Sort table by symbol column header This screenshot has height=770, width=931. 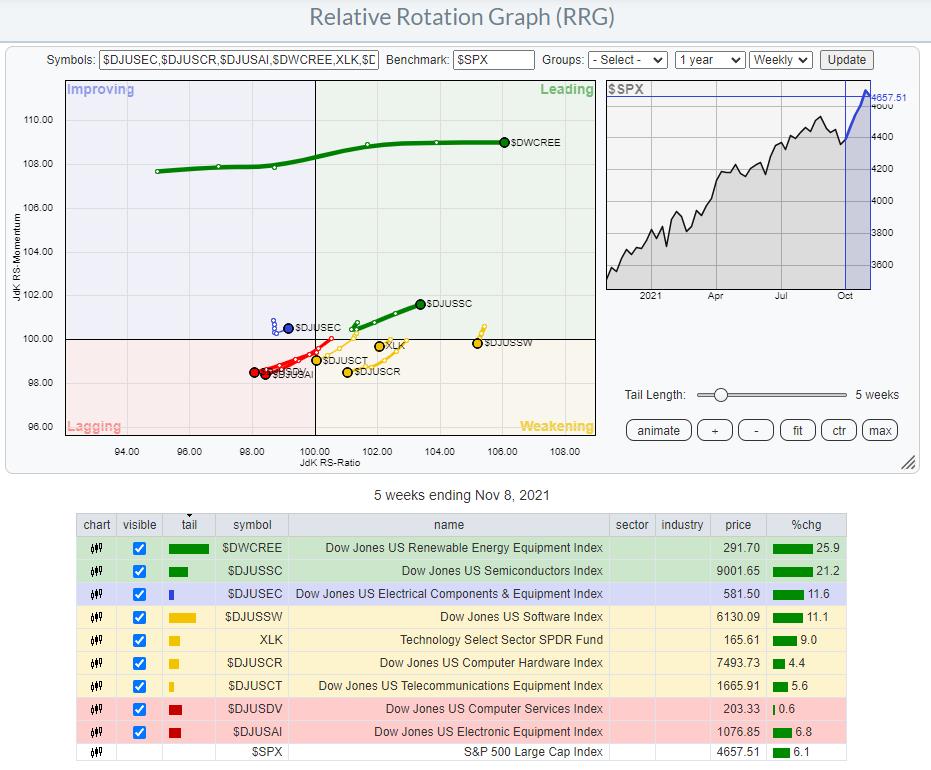tap(251, 525)
